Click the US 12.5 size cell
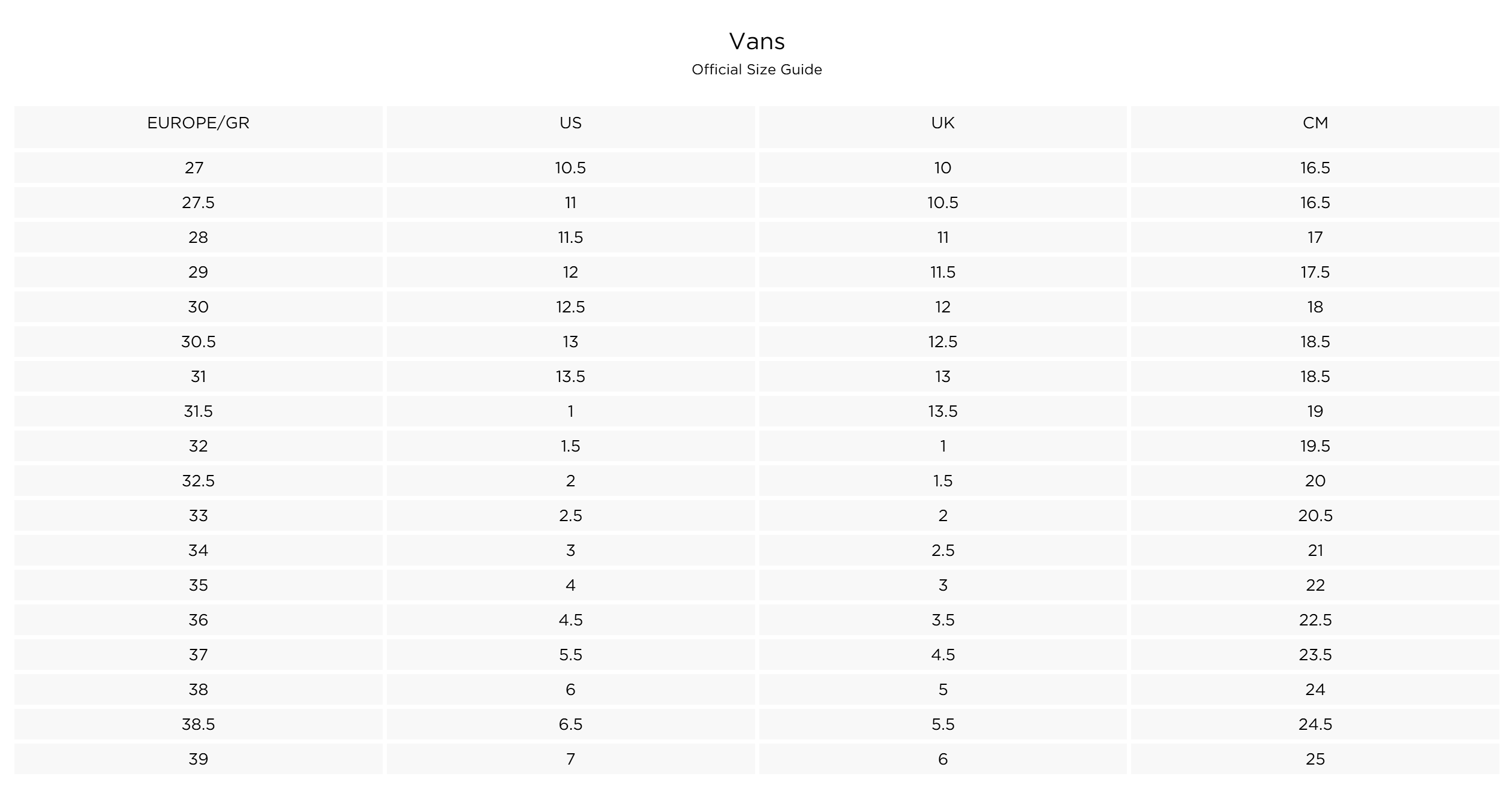 570,306
